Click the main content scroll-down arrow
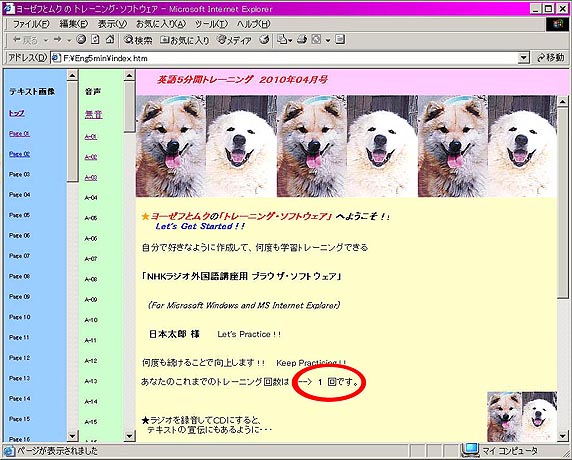 pos(562,436)
